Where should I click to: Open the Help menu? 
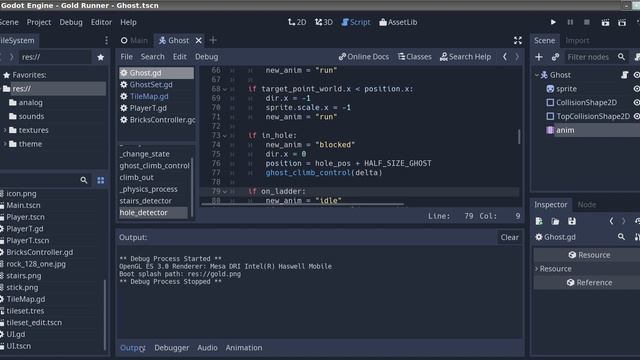tap(128, 22)
